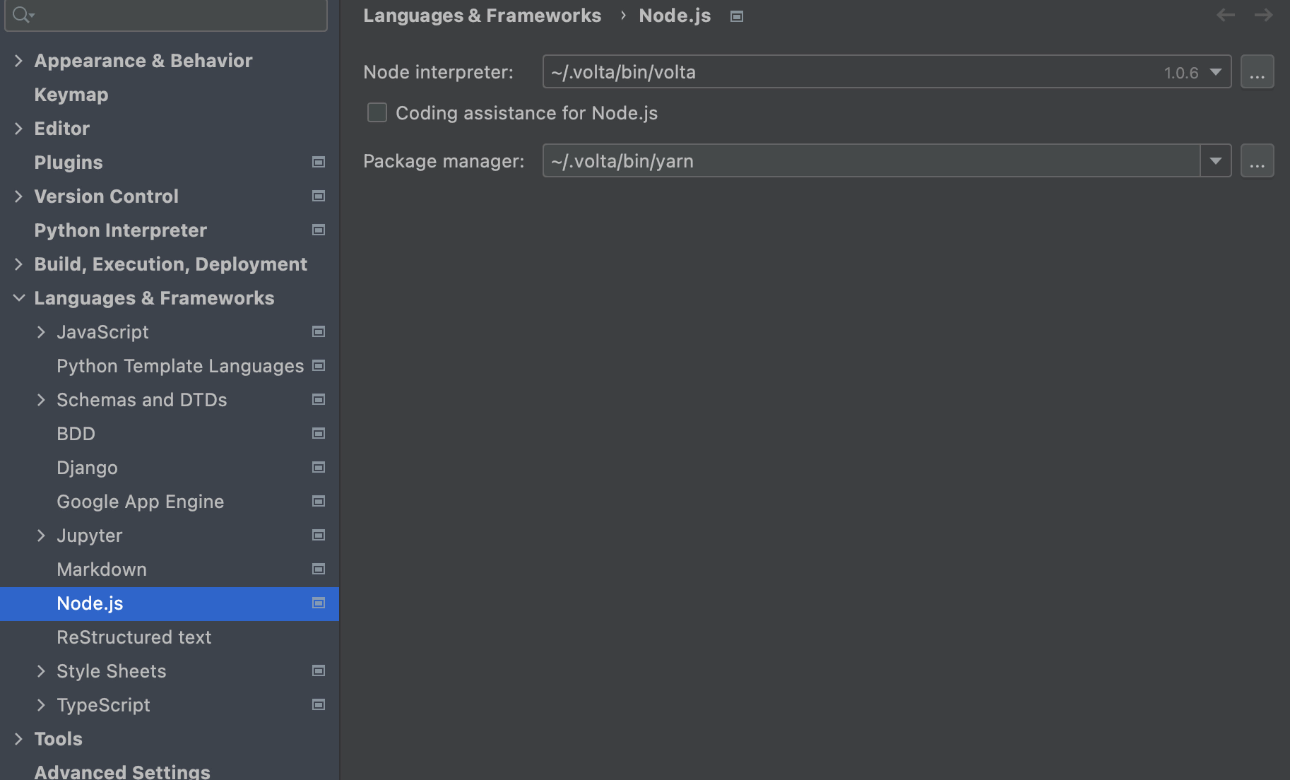Viewport: 1290px width, 780px height.
Task: Go forward with the right arrow
Action: click(x=1264, y=15)
